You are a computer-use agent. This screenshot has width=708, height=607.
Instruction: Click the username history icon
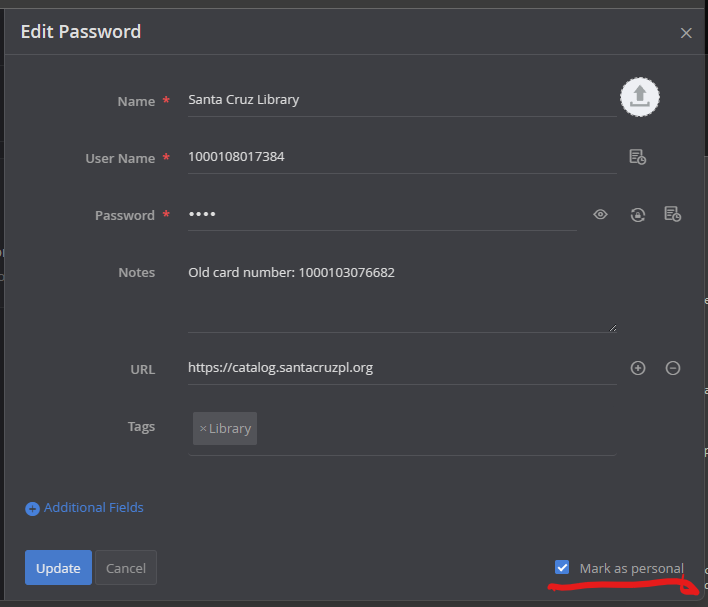click(x=637, y=157)
